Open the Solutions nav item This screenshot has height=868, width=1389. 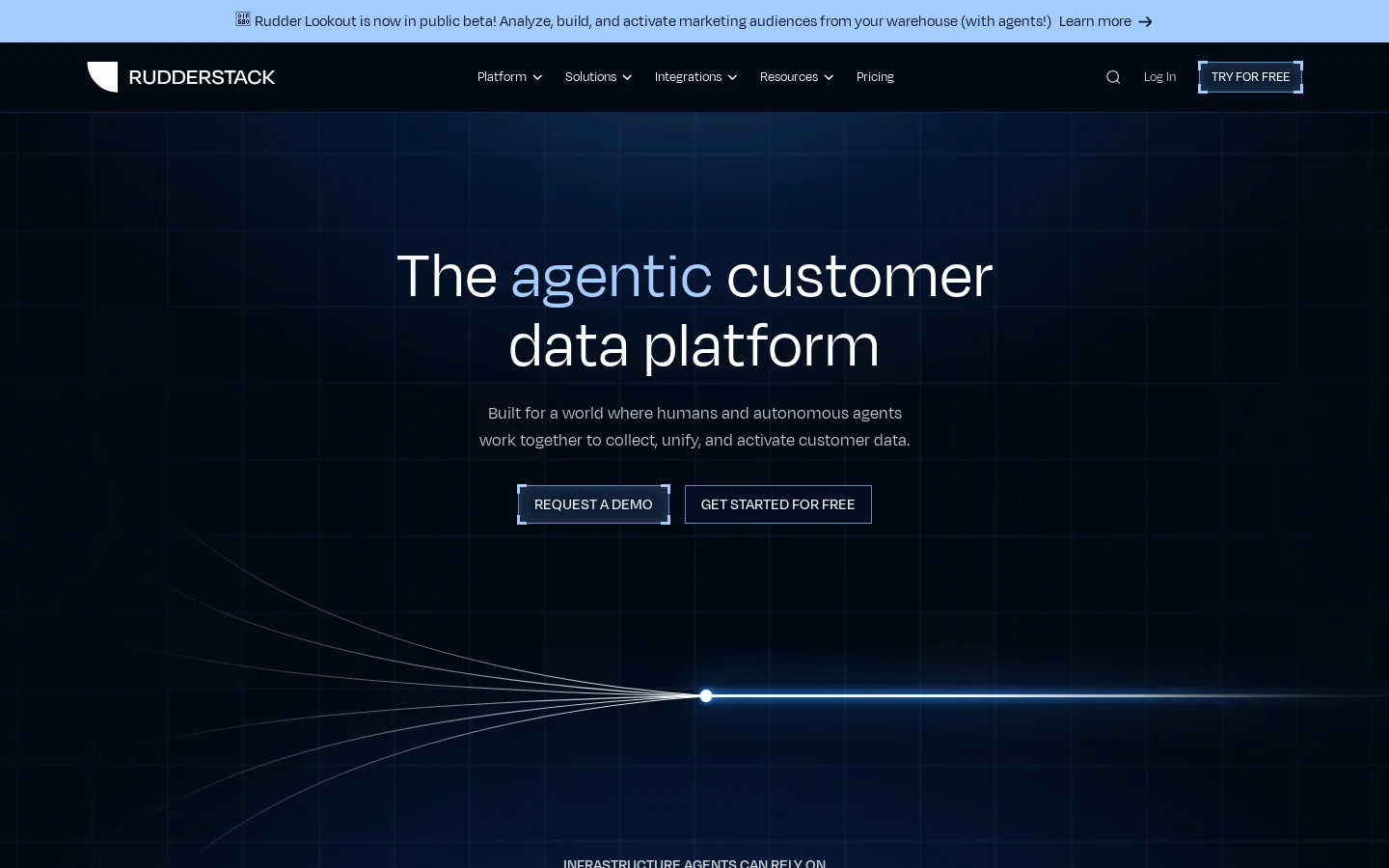[590, 77]
